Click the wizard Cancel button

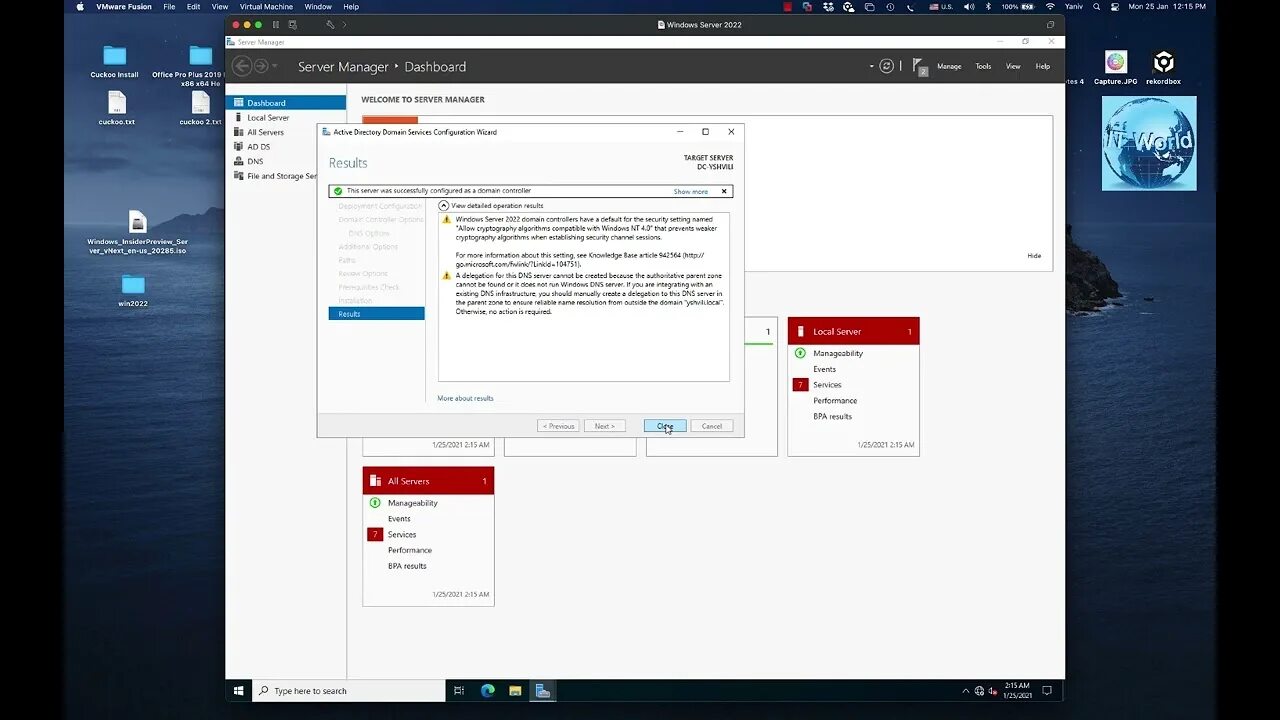[711, 426]
